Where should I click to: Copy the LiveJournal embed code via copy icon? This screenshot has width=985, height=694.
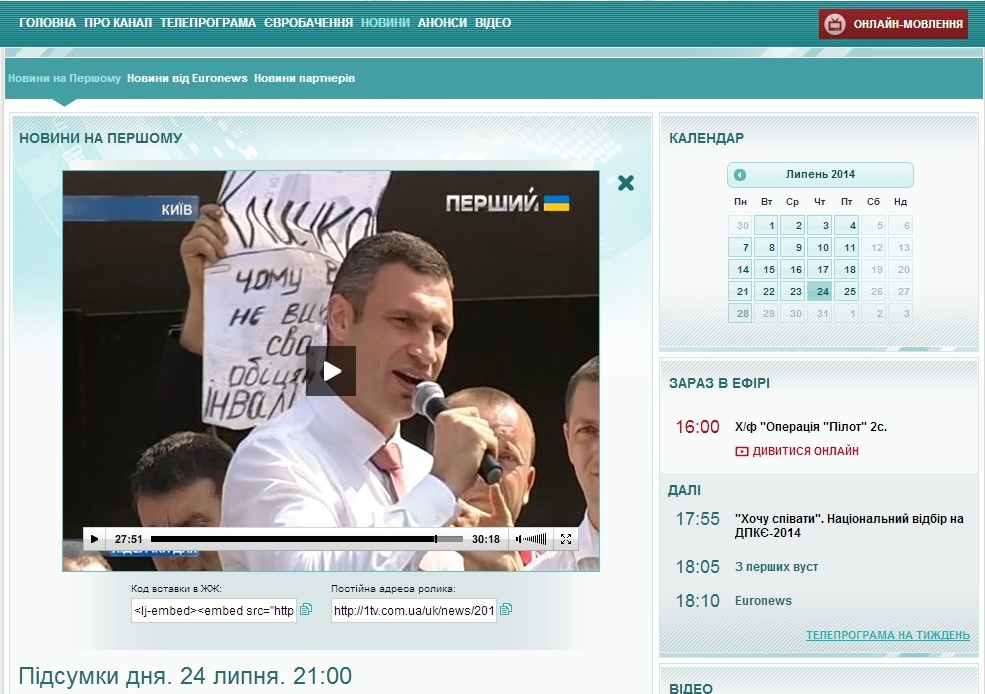[x=306, y=609]
